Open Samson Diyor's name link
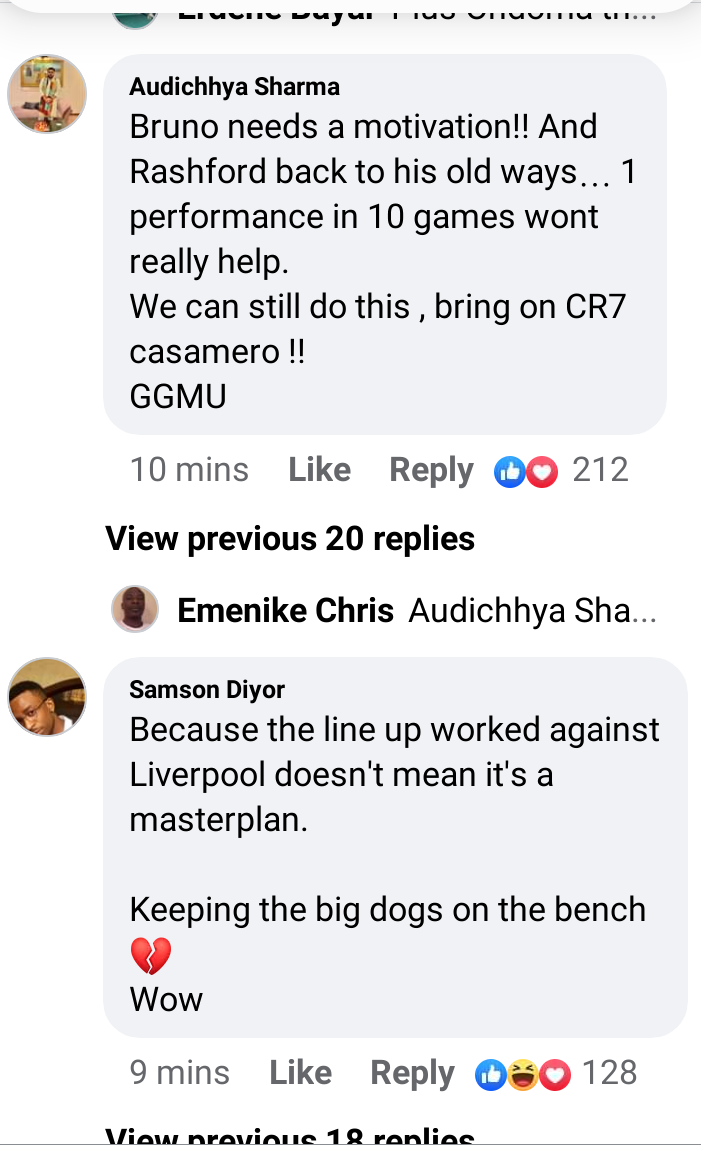The image size is (701, 1161). 207,689
